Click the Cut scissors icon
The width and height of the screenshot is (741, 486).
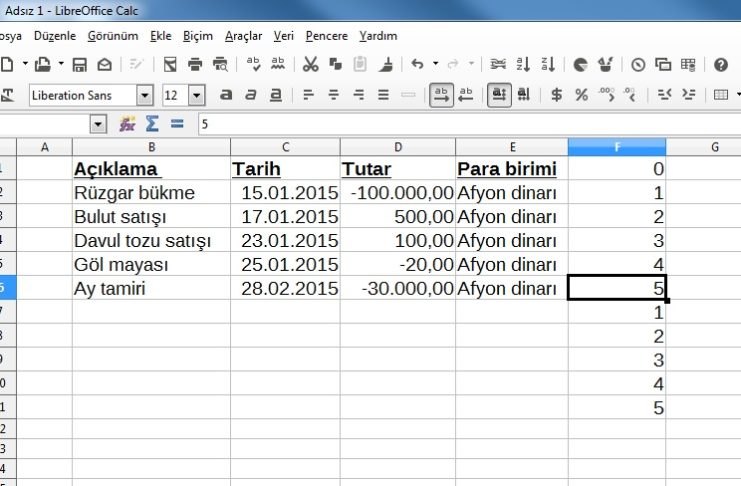click(310, 64)
